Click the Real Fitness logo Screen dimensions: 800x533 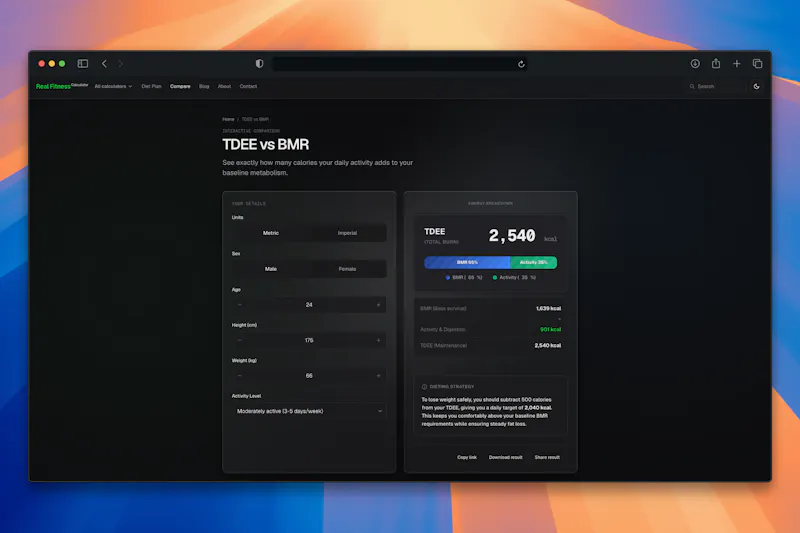coord(62,86)
